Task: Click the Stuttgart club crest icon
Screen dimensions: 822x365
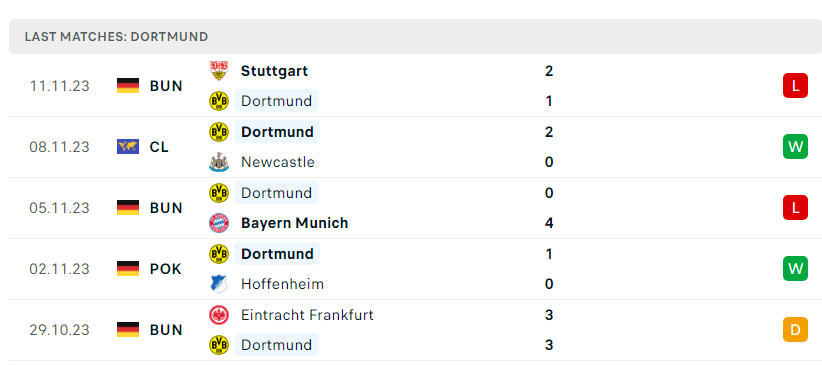Action: 219,71
